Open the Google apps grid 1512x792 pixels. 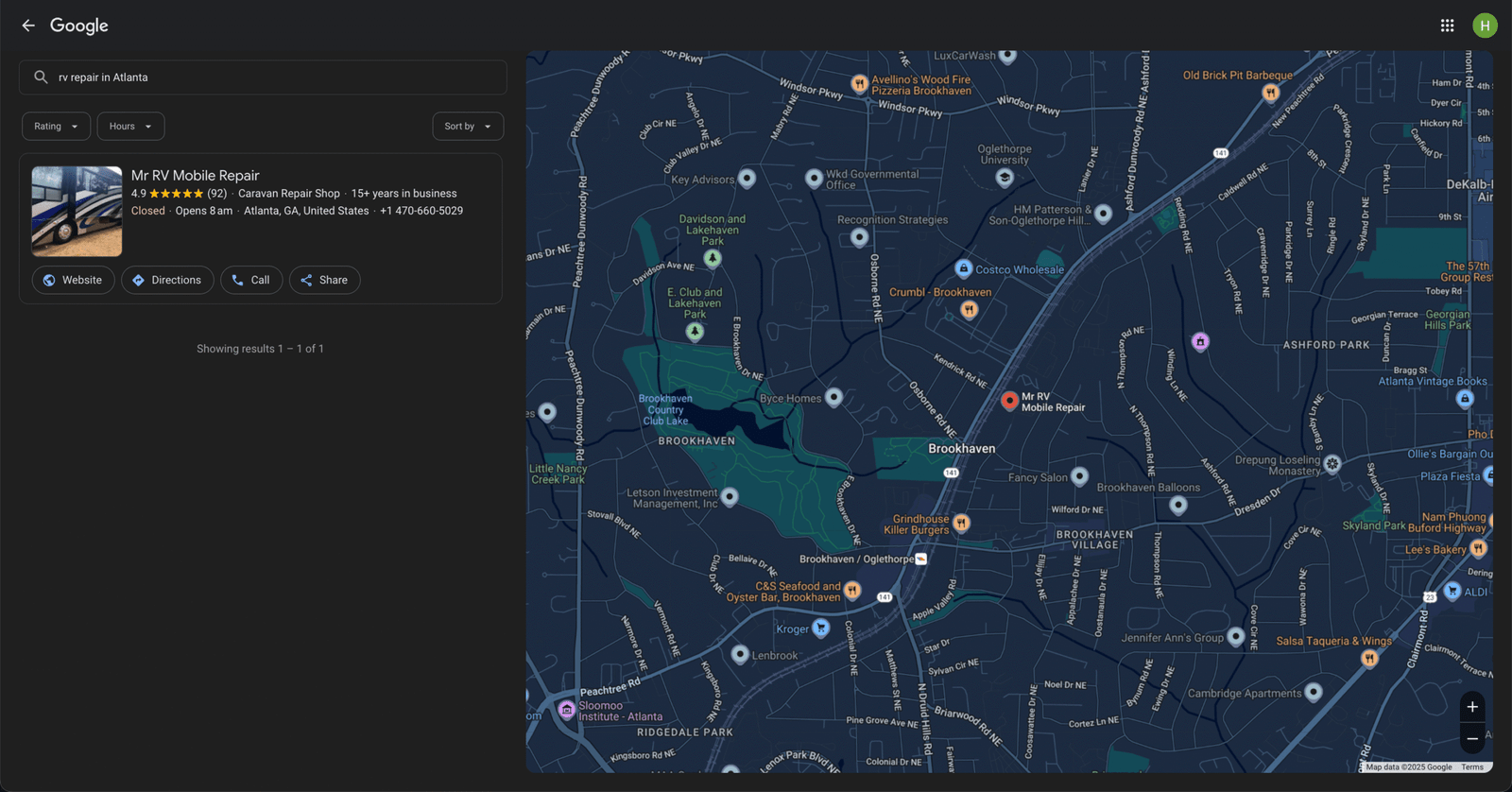tap(1447, 26)
